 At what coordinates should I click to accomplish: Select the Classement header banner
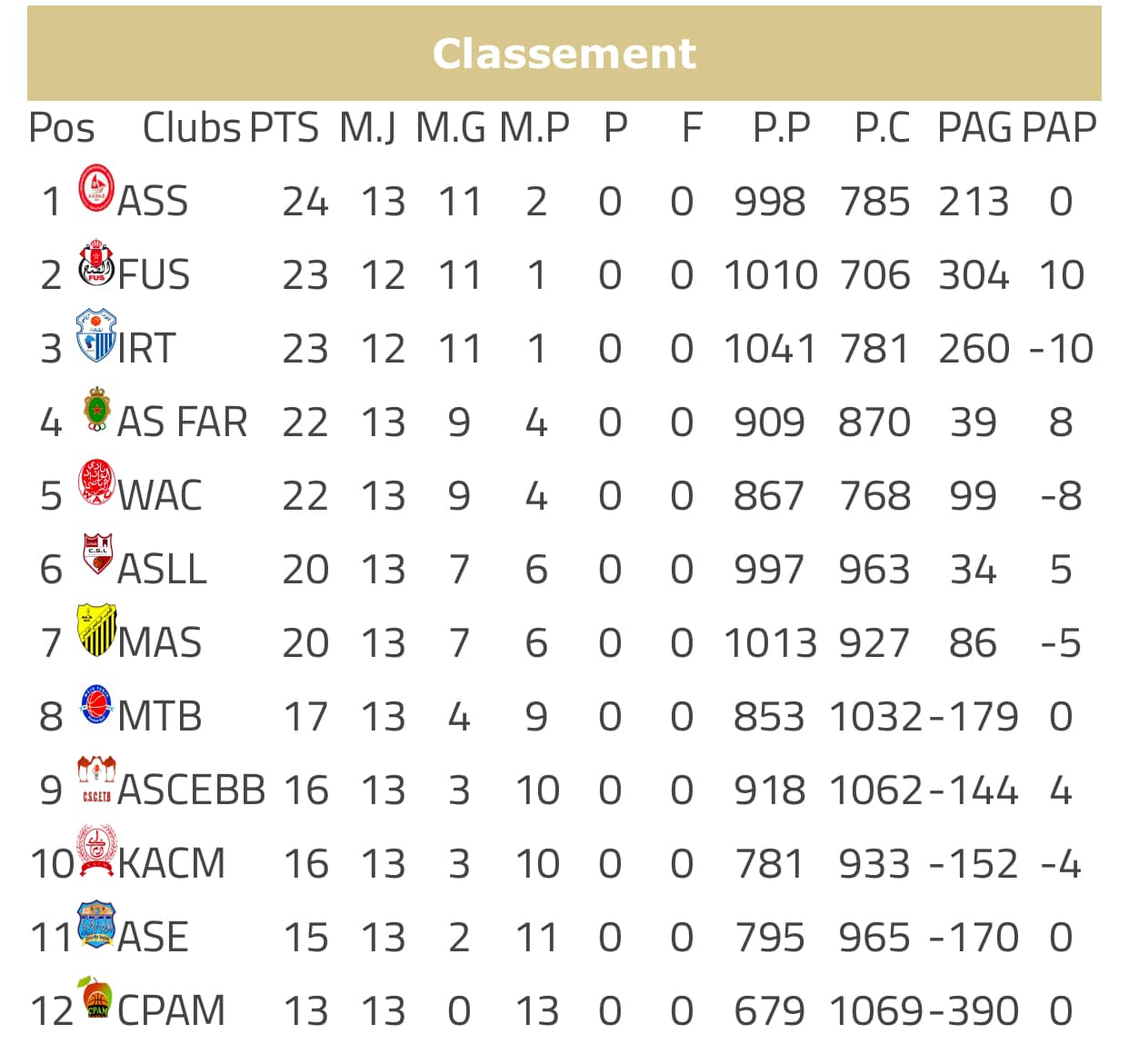[564, 54]
